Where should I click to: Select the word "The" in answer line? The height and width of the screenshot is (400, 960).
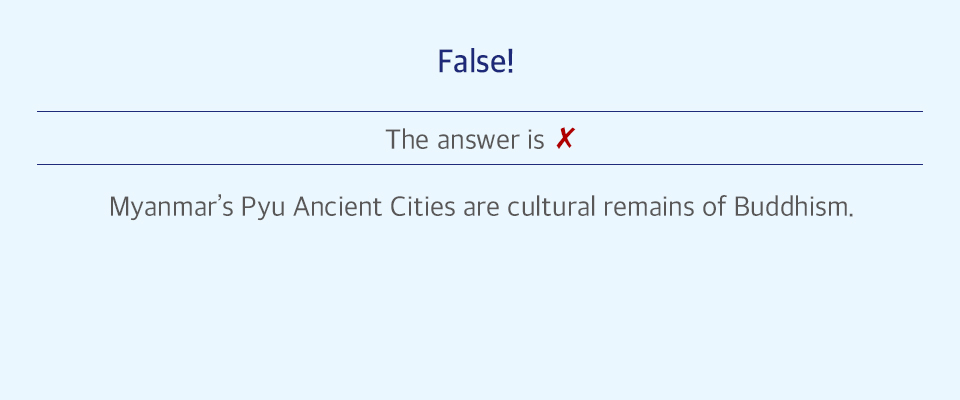pos(407,140)
